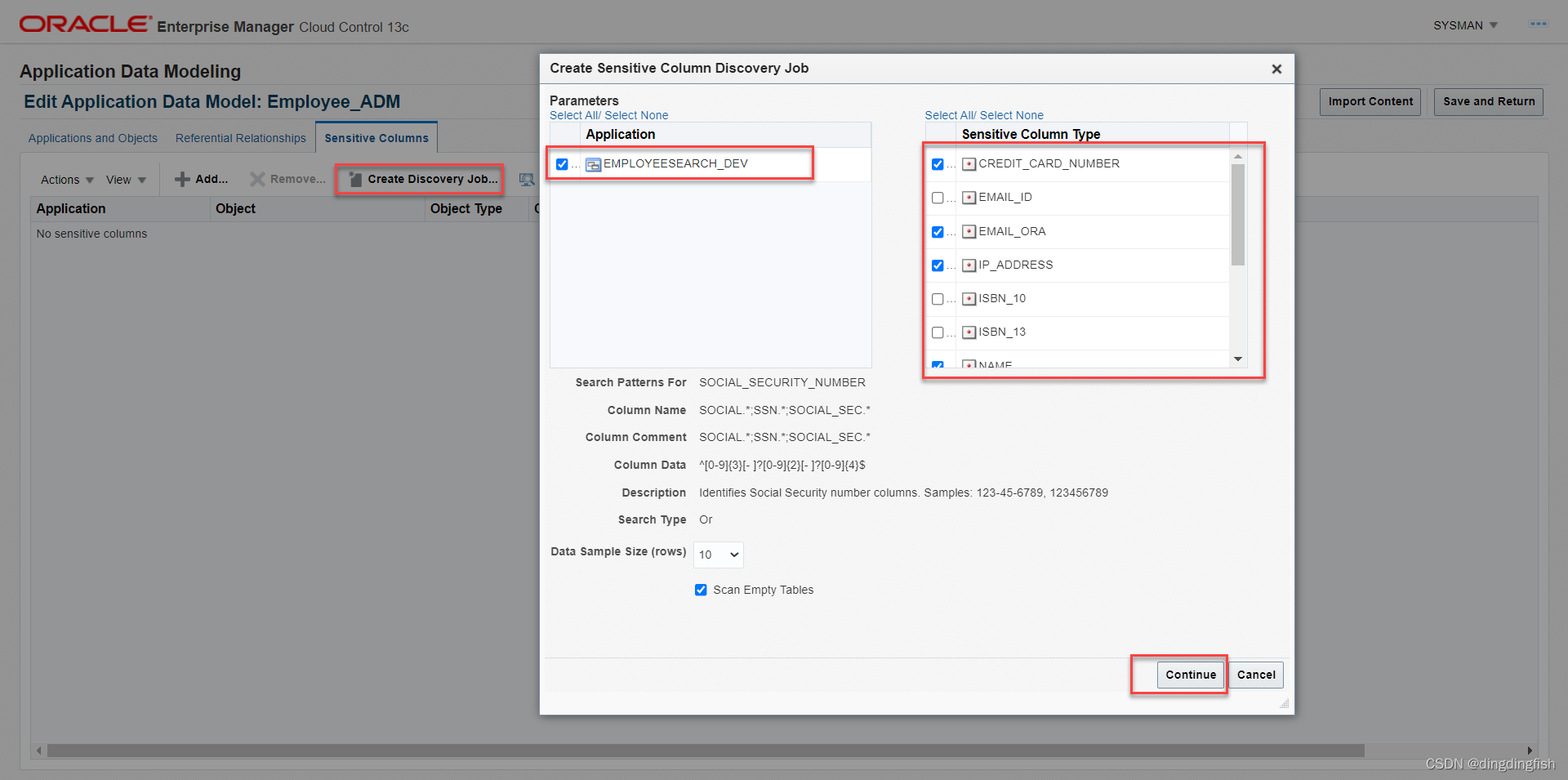
Task: Click the EMAIL_ORA type icon
Action: [969, 232]
